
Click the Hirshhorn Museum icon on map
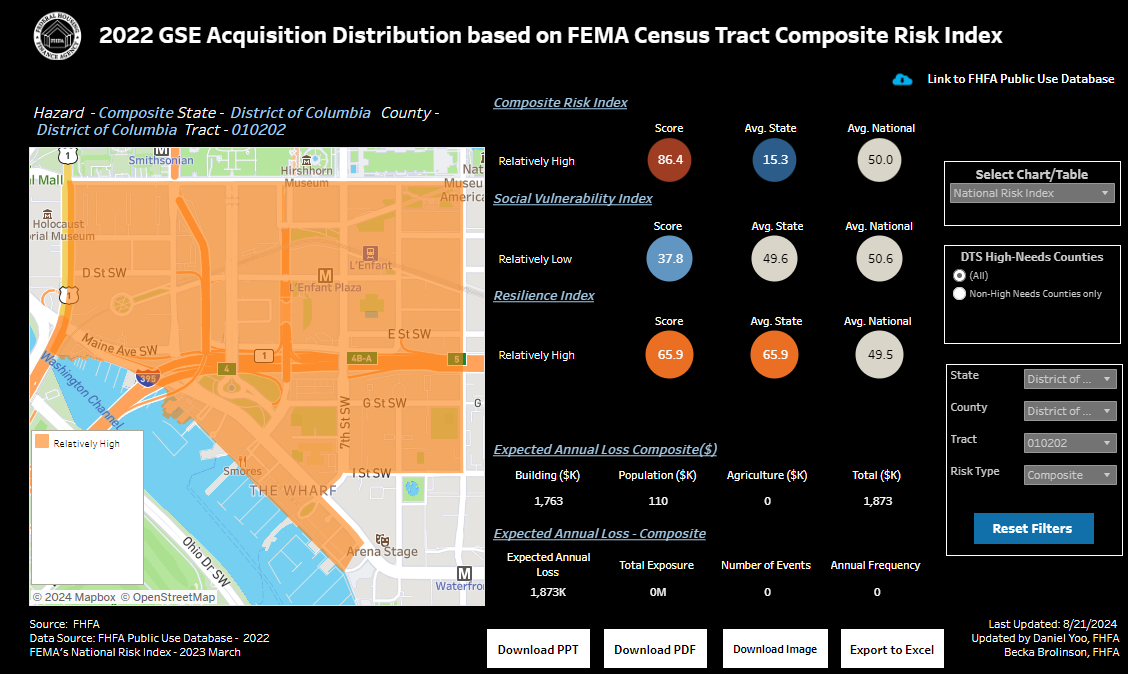[x=306, y=160]
